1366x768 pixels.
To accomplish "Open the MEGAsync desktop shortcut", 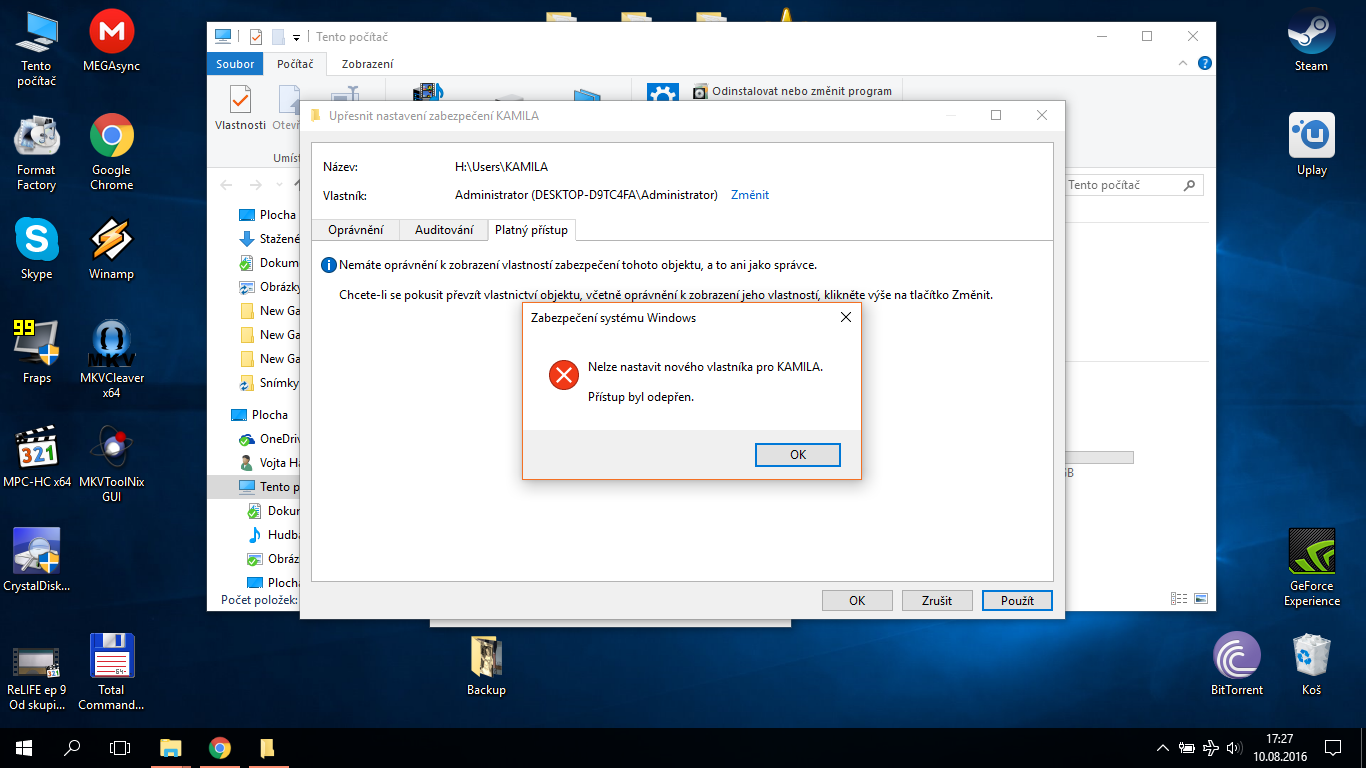I will (x=112, y=42).
